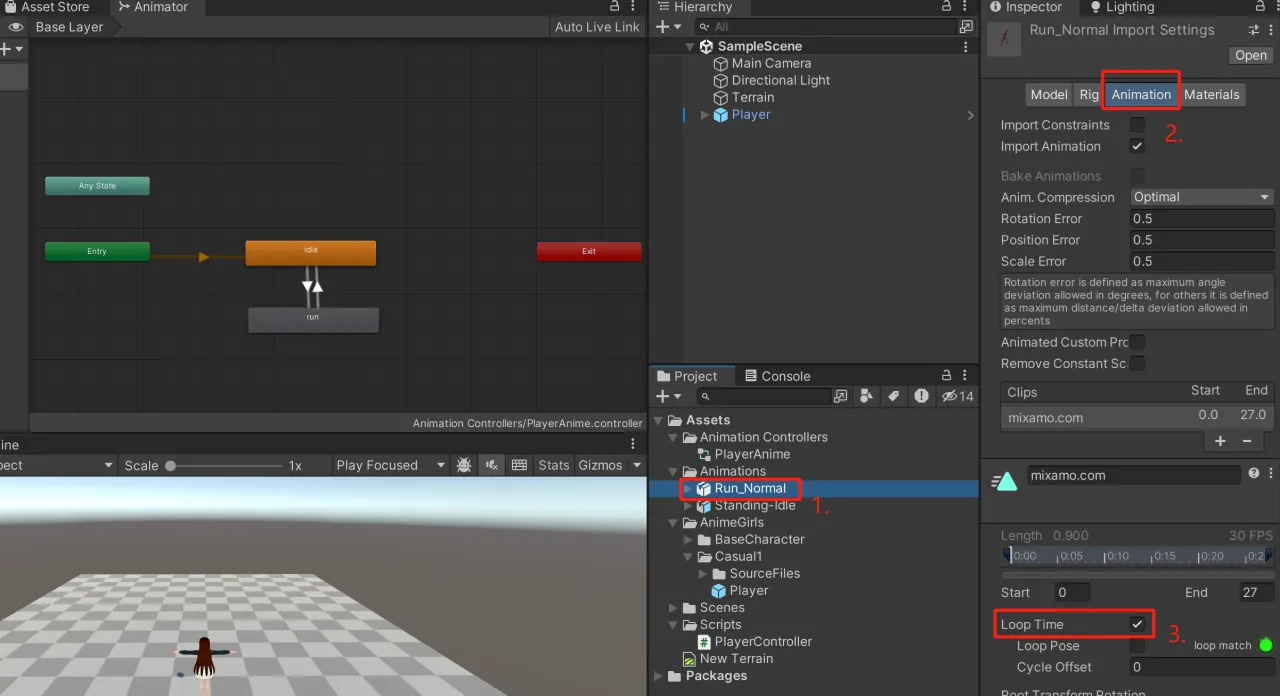Lock the Hierarchy panel
Image resolution: width=1280 pixels, height=696 pixels.
coord(947,6)
